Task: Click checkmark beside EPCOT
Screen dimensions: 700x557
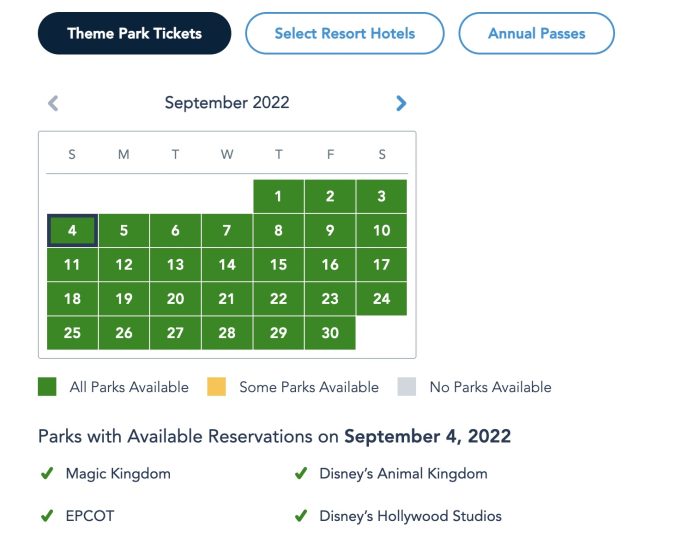Action: (47, 517)
